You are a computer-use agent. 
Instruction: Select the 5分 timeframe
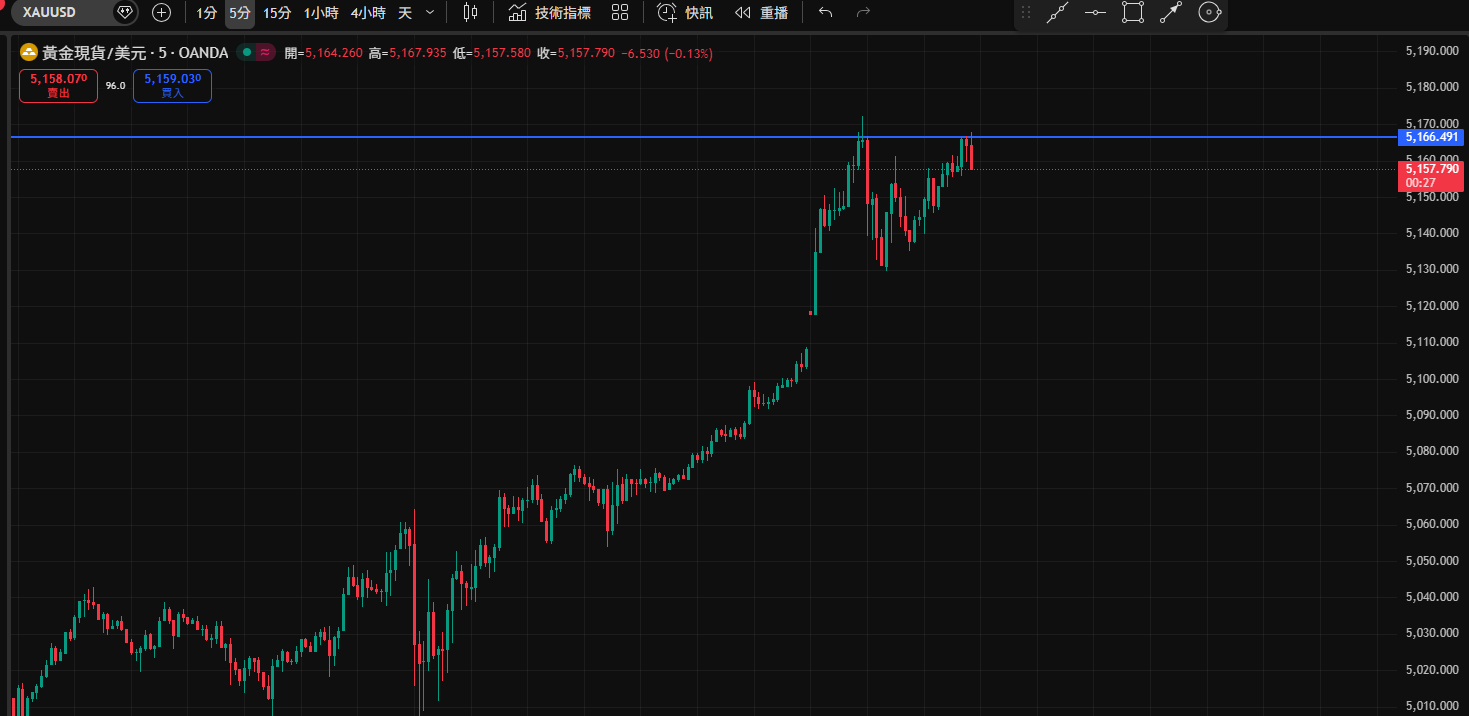(x=239, y=13)
